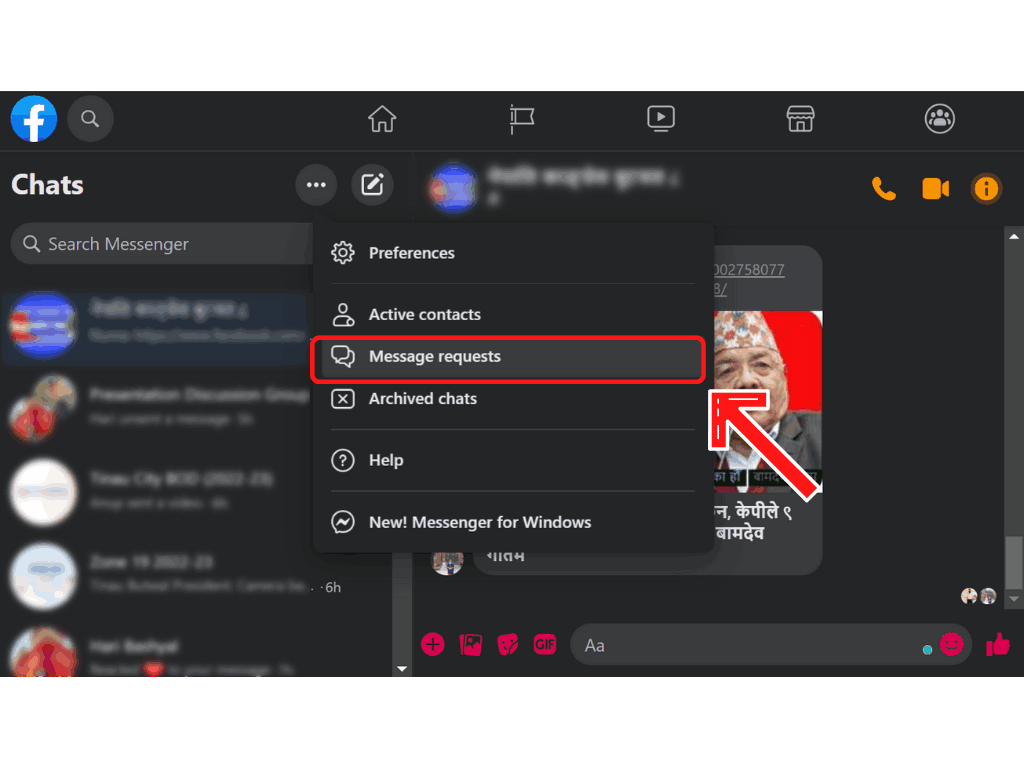Click the conversation scrollbar up arrow

point(1014,236)
